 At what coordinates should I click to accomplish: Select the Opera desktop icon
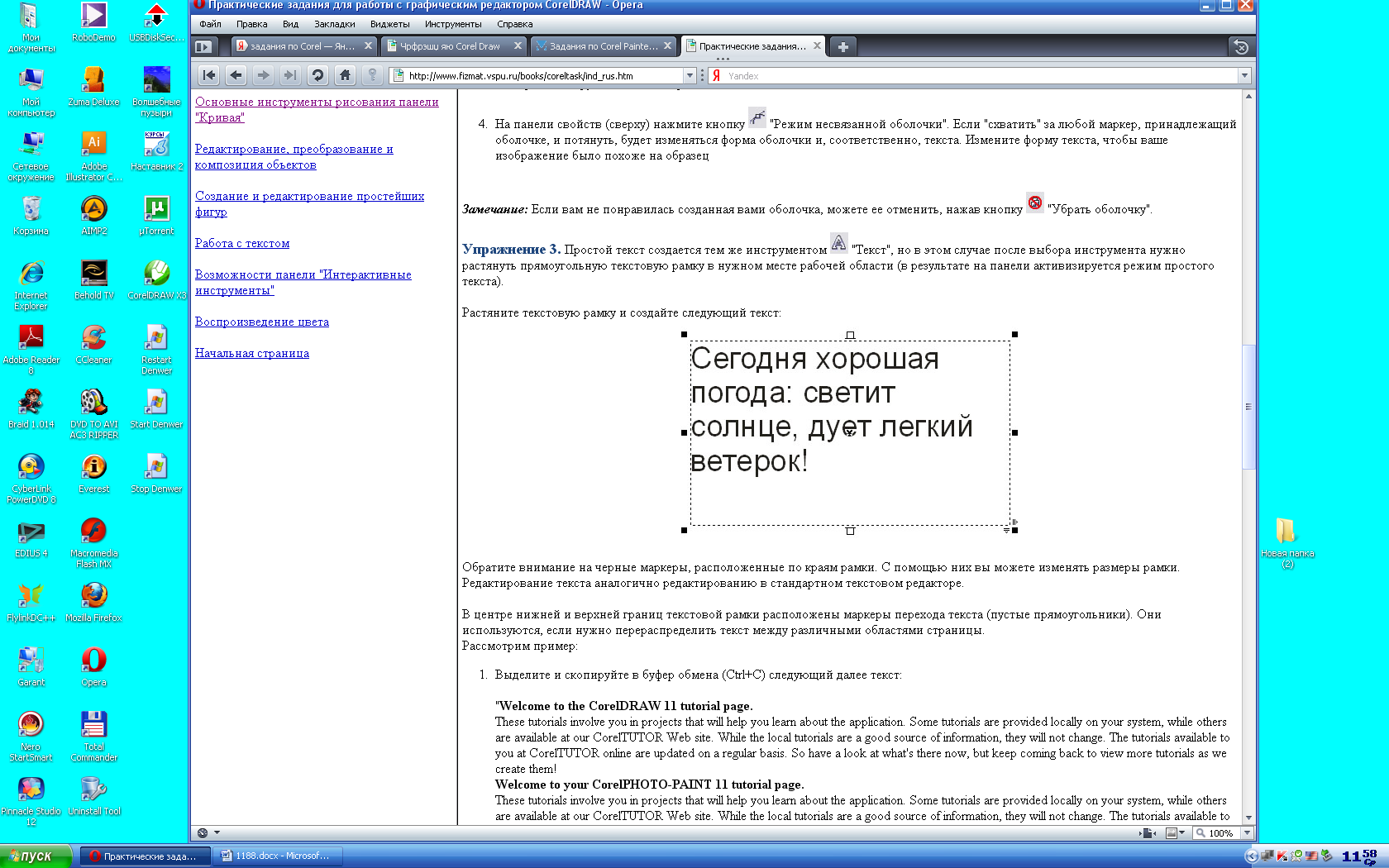tap(93, 666)
